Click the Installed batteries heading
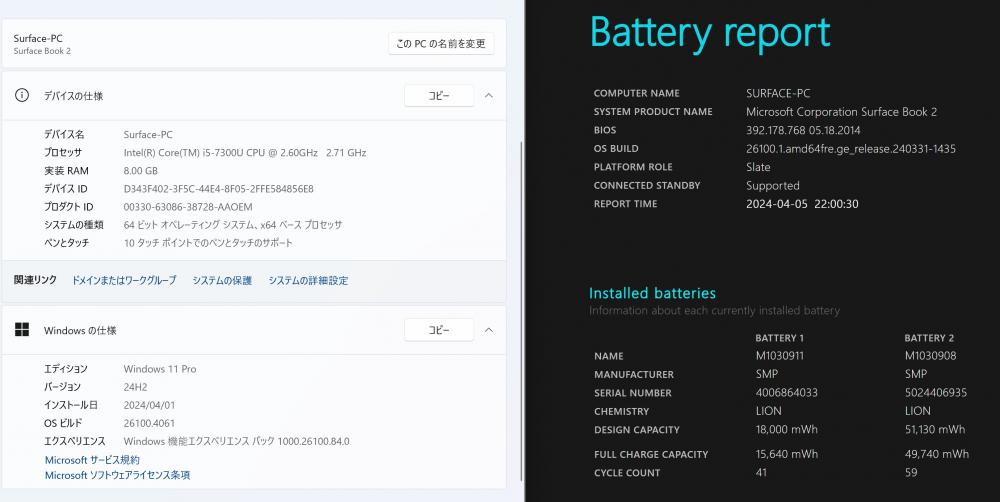This screenshot has width=1000, height=502. point(652,293)
